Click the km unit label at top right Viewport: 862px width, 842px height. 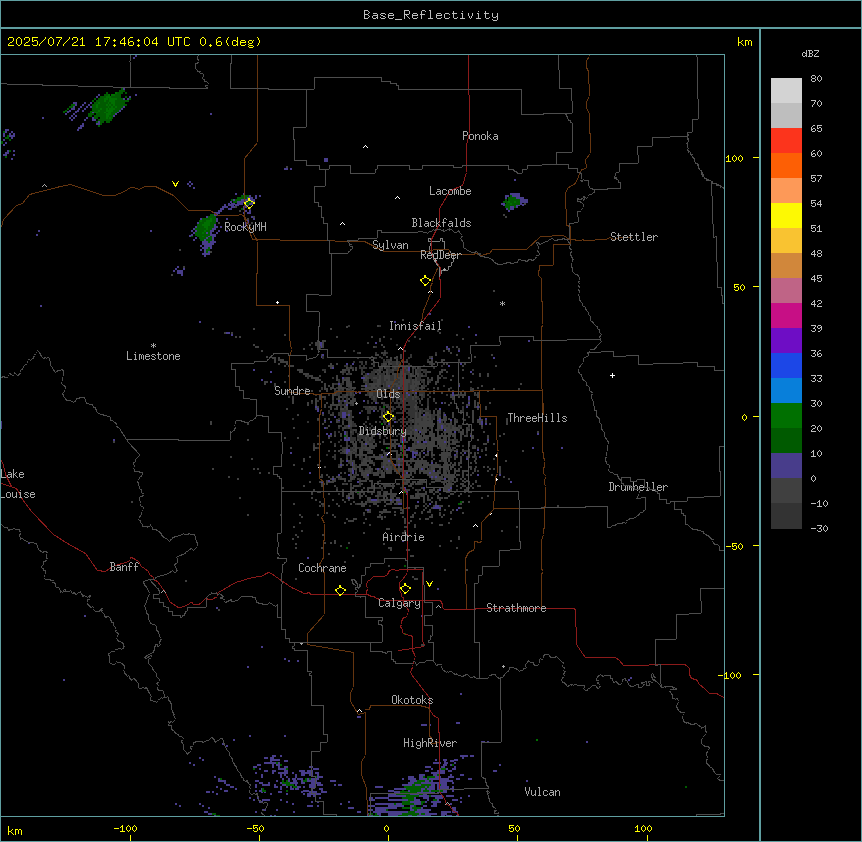click(x=744, y=42)
